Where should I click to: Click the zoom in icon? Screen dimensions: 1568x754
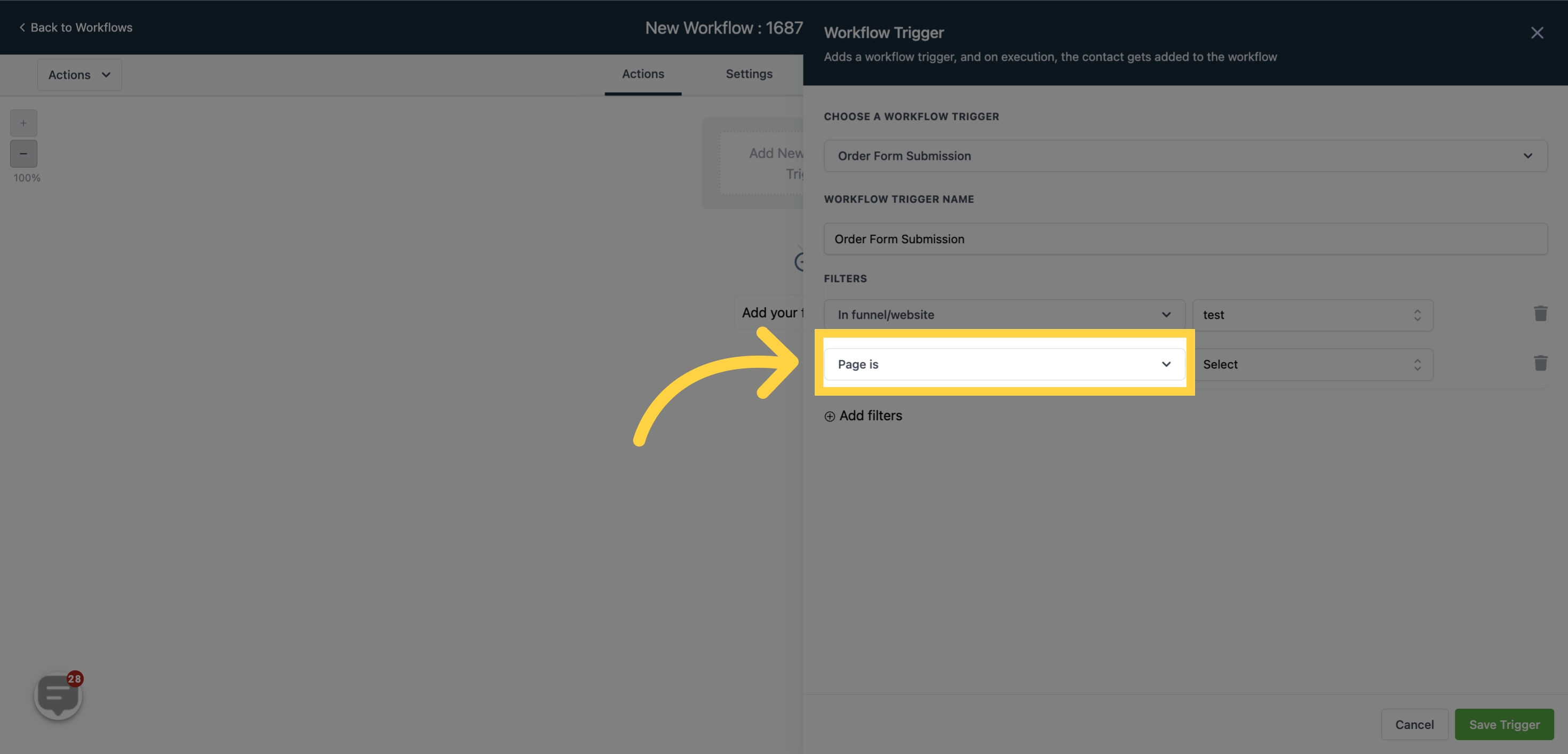click(x=23, y=123)
